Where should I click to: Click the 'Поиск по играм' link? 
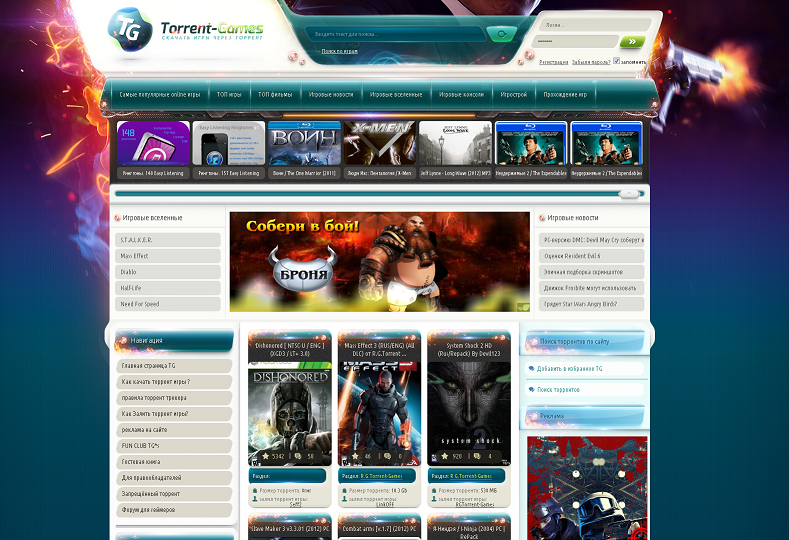click(x=340, y=51)
